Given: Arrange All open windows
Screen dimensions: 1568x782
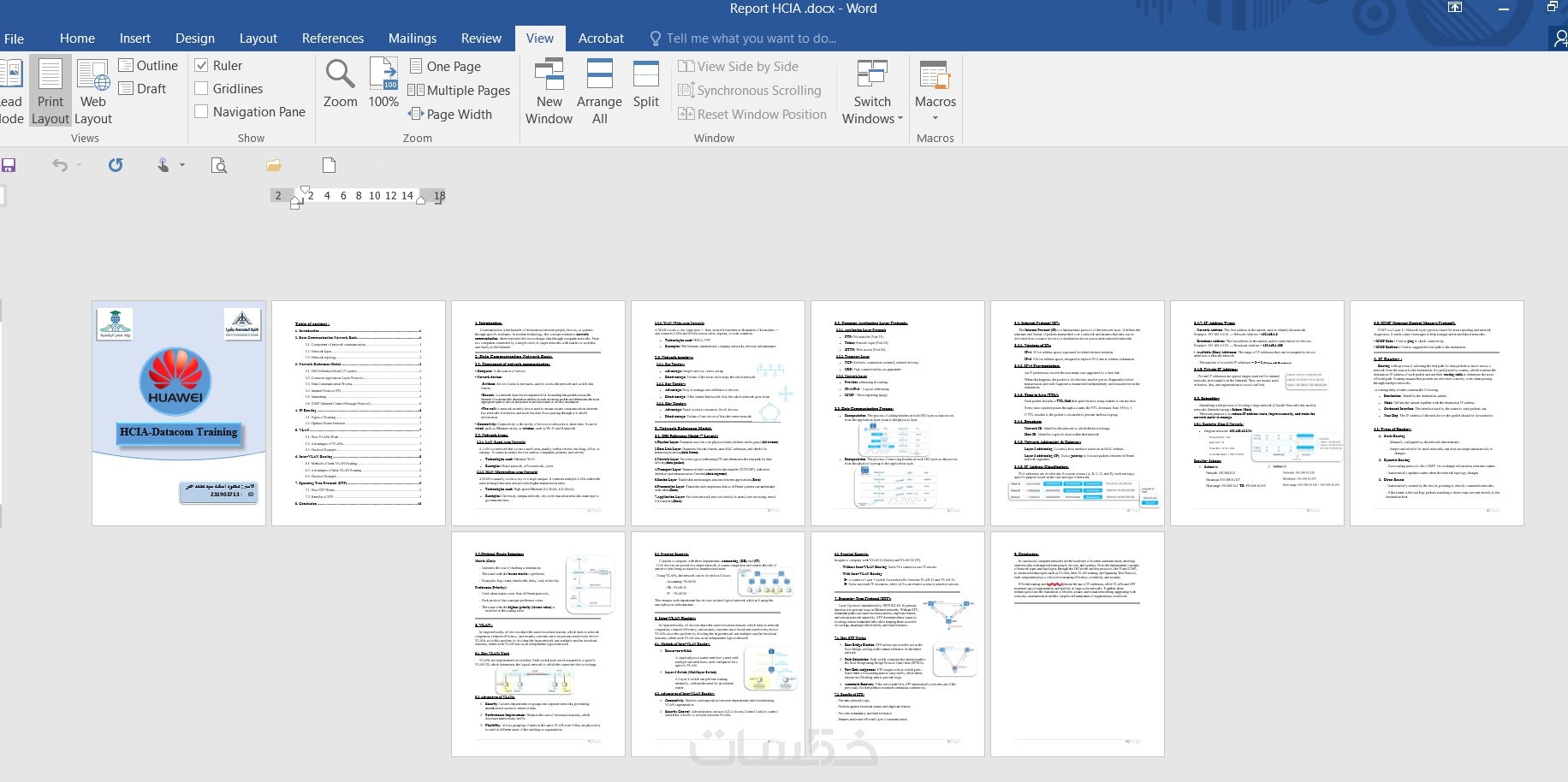Looking at the screenshot, I should (x=599, y=92).
